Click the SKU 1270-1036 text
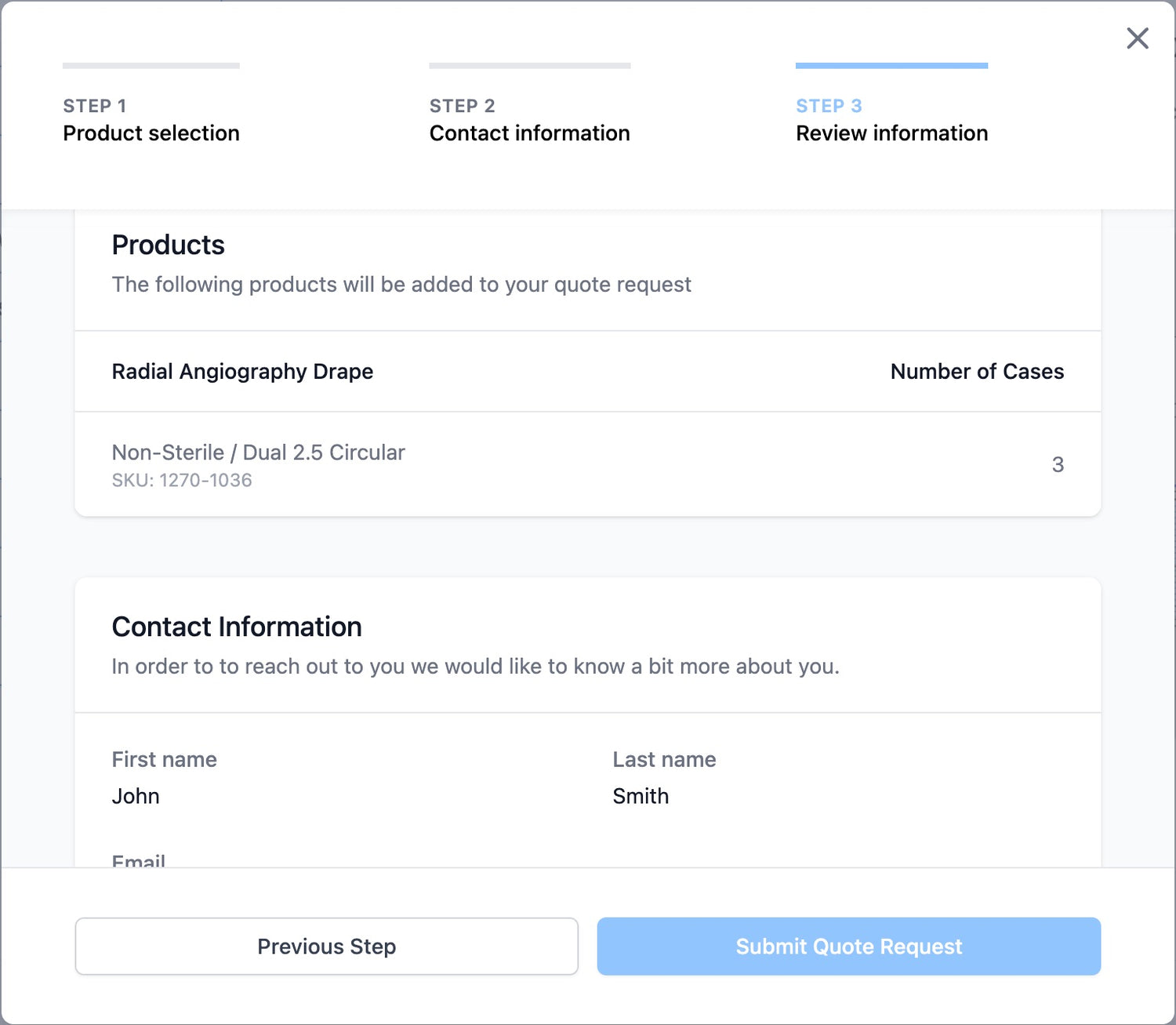 click(x=182, y=481)
